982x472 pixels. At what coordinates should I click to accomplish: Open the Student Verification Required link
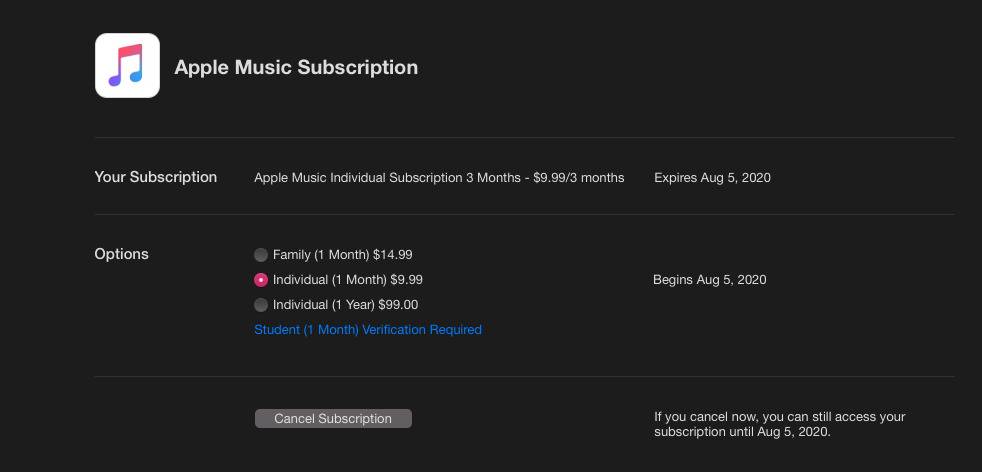pos(368,330)
